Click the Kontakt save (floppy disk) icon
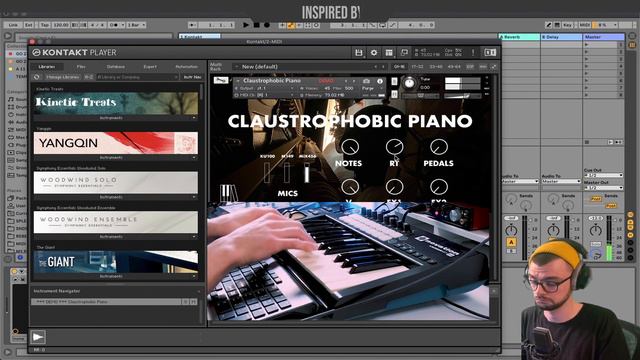Image resolution: width=640 pixels, height=360 pixels. [x=358, y=53]
